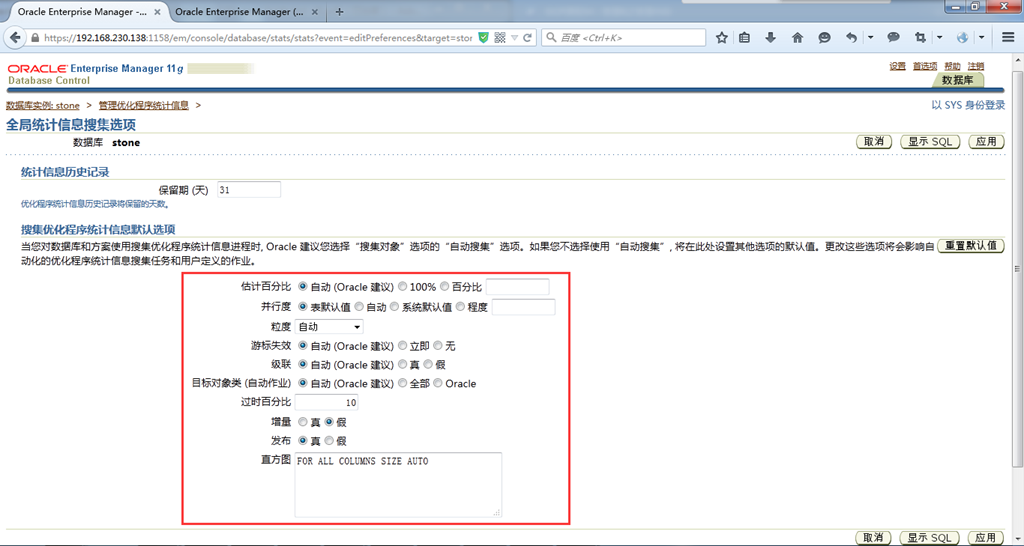Image resolution: width=1024 pixels, height=546 pixels.
Task: Go to browser home icon
Action: point(797,38)
